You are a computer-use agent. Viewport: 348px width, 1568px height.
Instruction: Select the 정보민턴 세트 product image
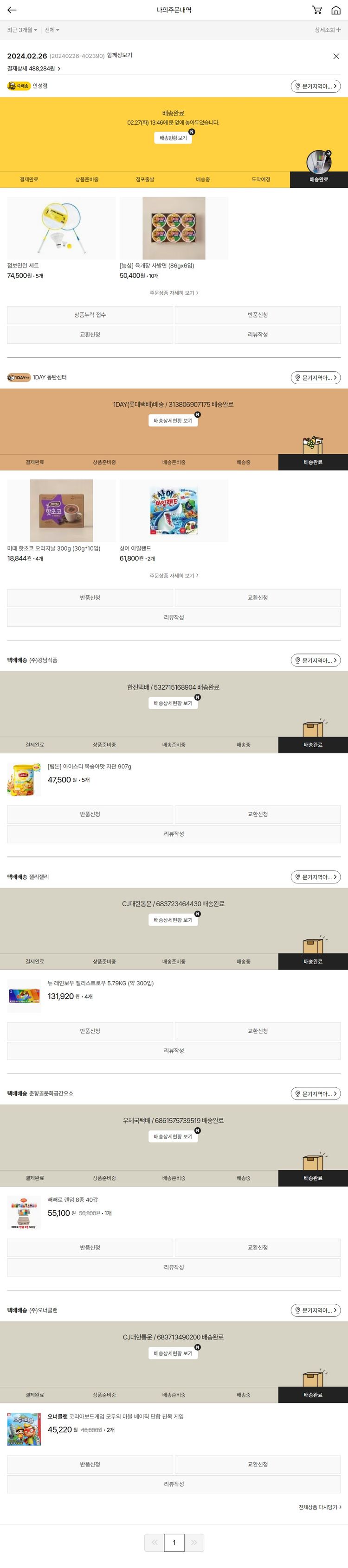[x=61, y=228]
